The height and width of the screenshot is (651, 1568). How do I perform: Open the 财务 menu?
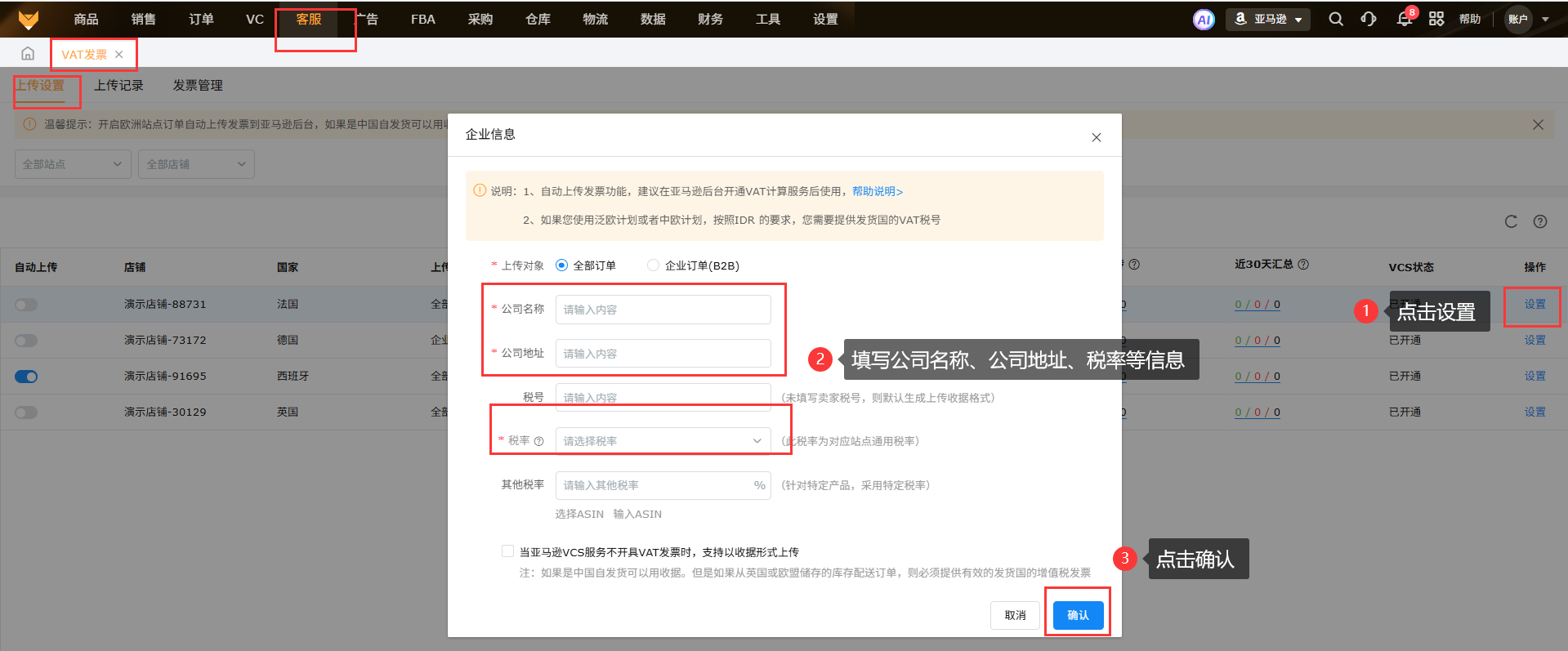[711, 19]
